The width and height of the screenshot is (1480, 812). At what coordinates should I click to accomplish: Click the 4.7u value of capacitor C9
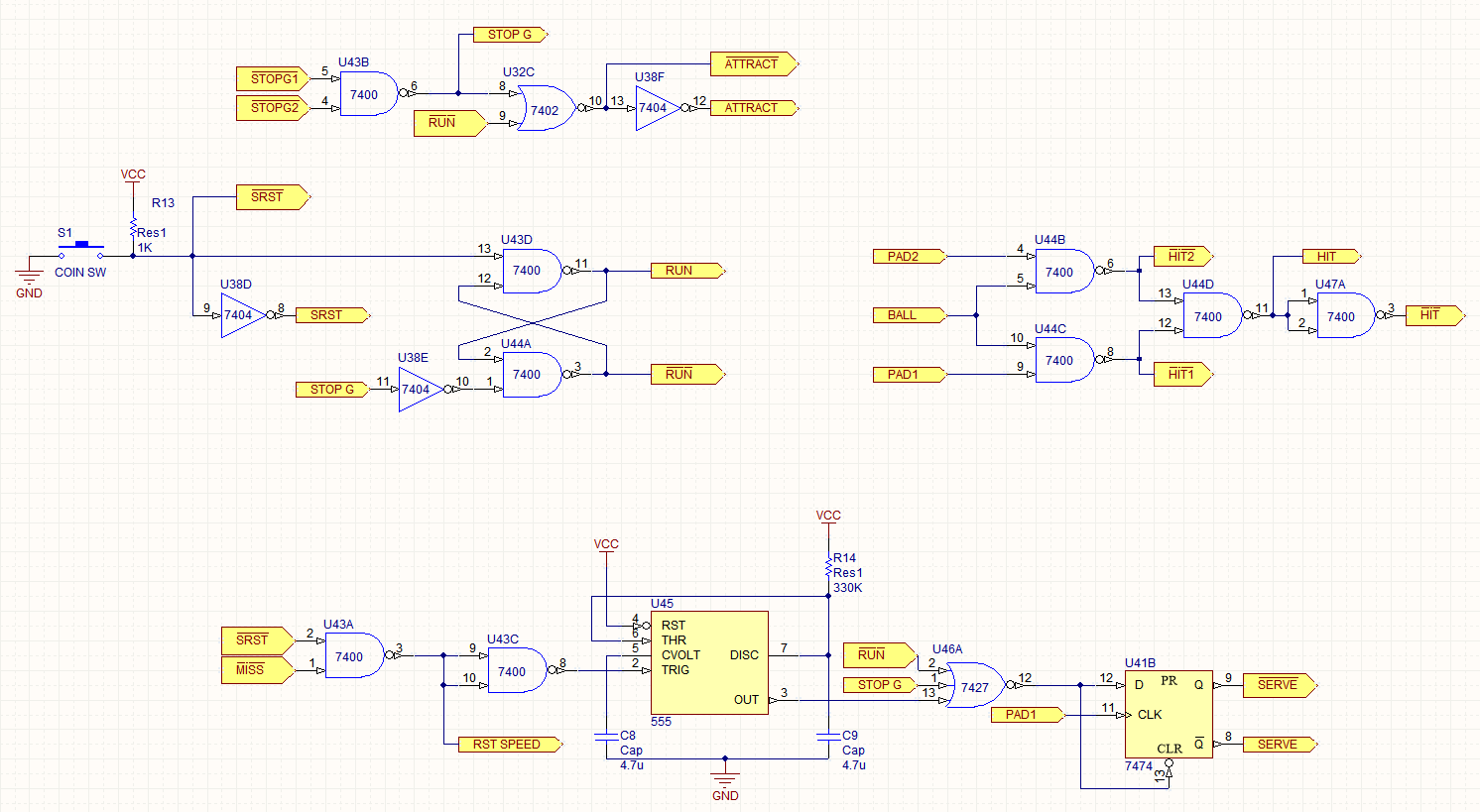pos(854,765)
